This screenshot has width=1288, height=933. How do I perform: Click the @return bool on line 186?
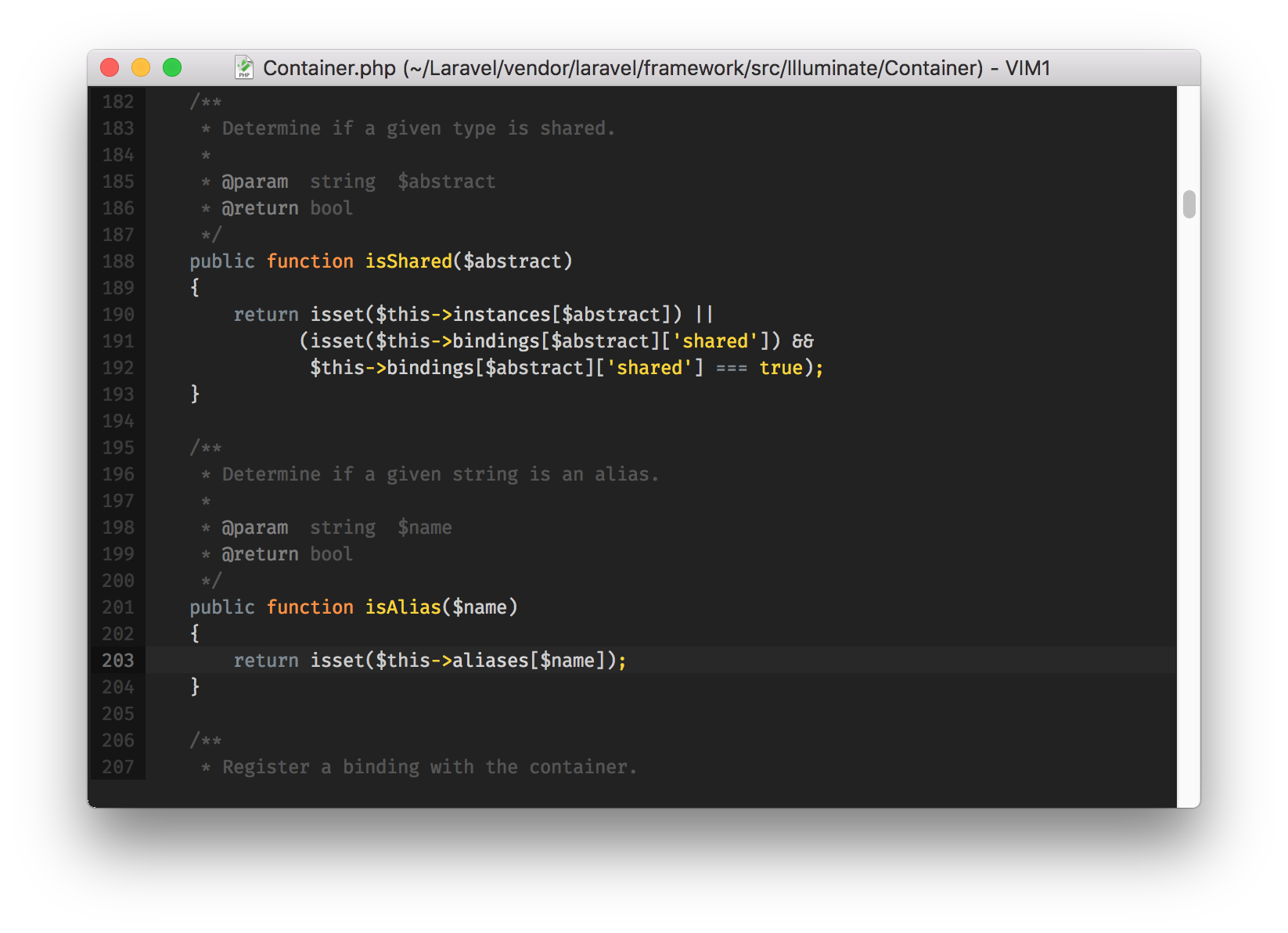click(x=287, y=208)
